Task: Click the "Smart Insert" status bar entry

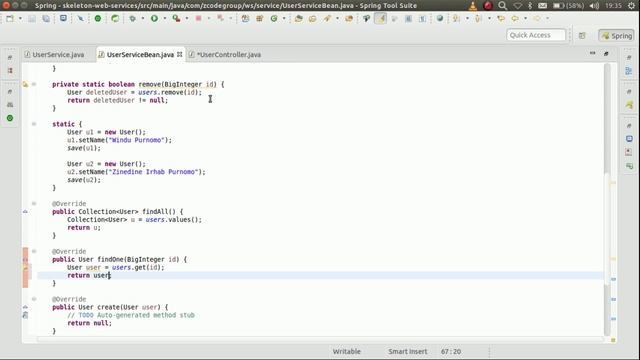Action: (407, 351)
